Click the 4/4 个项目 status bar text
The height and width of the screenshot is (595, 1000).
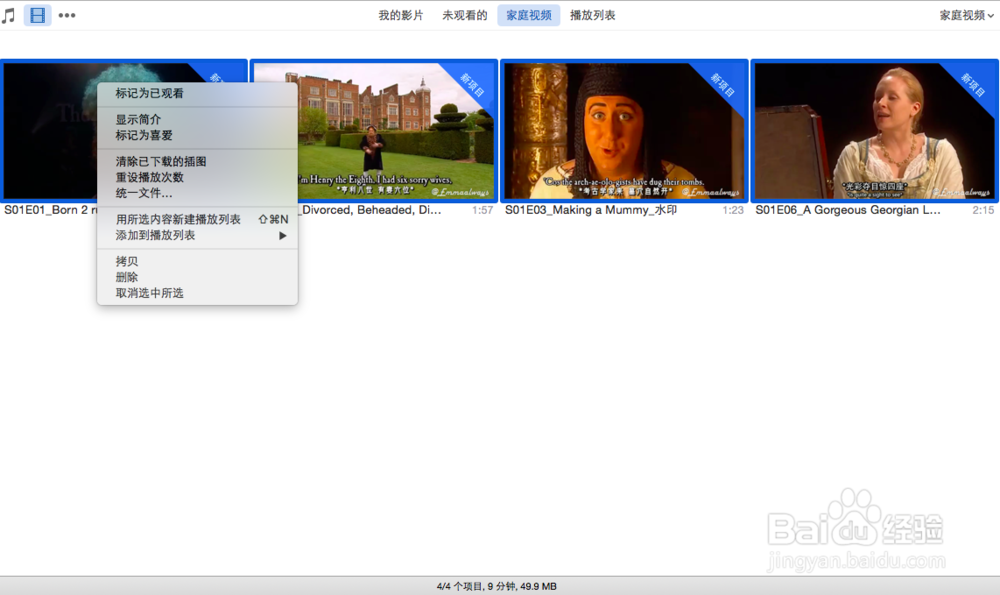(x=497, y=586)
